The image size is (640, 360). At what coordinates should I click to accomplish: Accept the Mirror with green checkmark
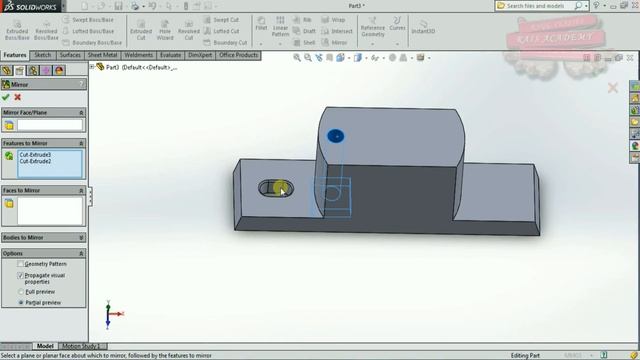pos(6,97)
